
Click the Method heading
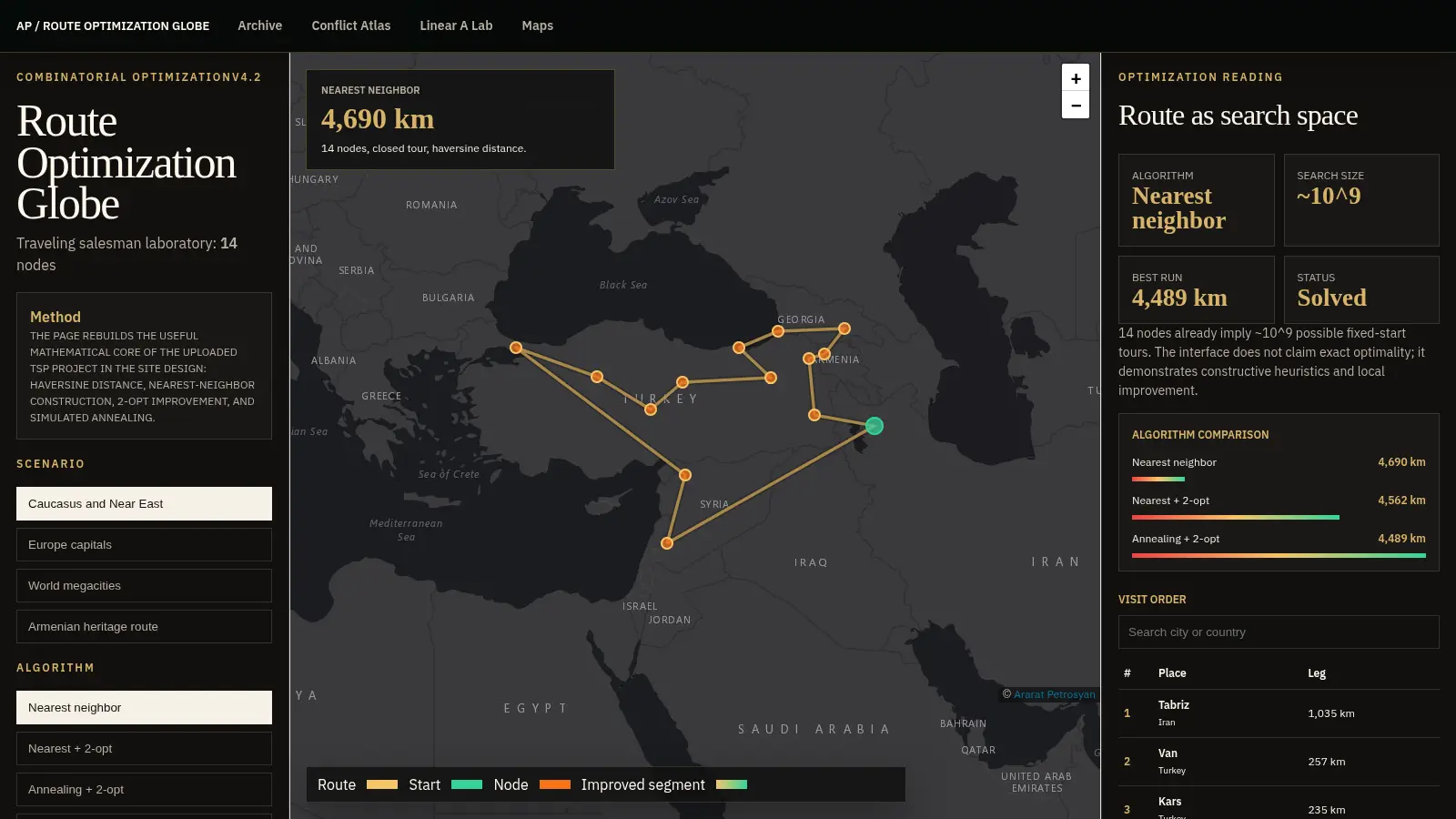(x=56, y=317)
